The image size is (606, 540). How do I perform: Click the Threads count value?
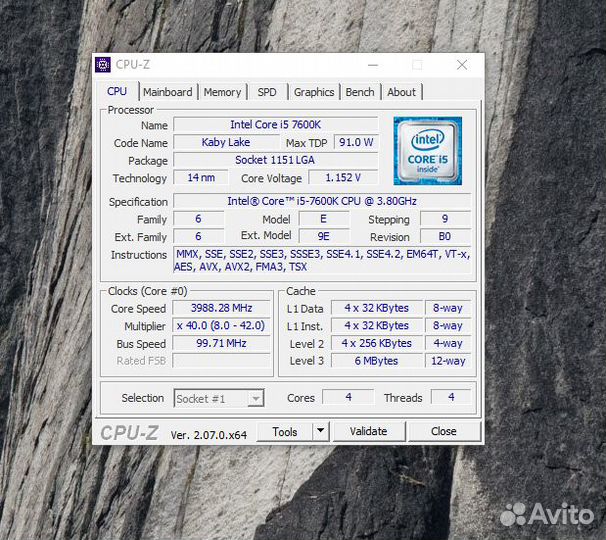point(451,397)
